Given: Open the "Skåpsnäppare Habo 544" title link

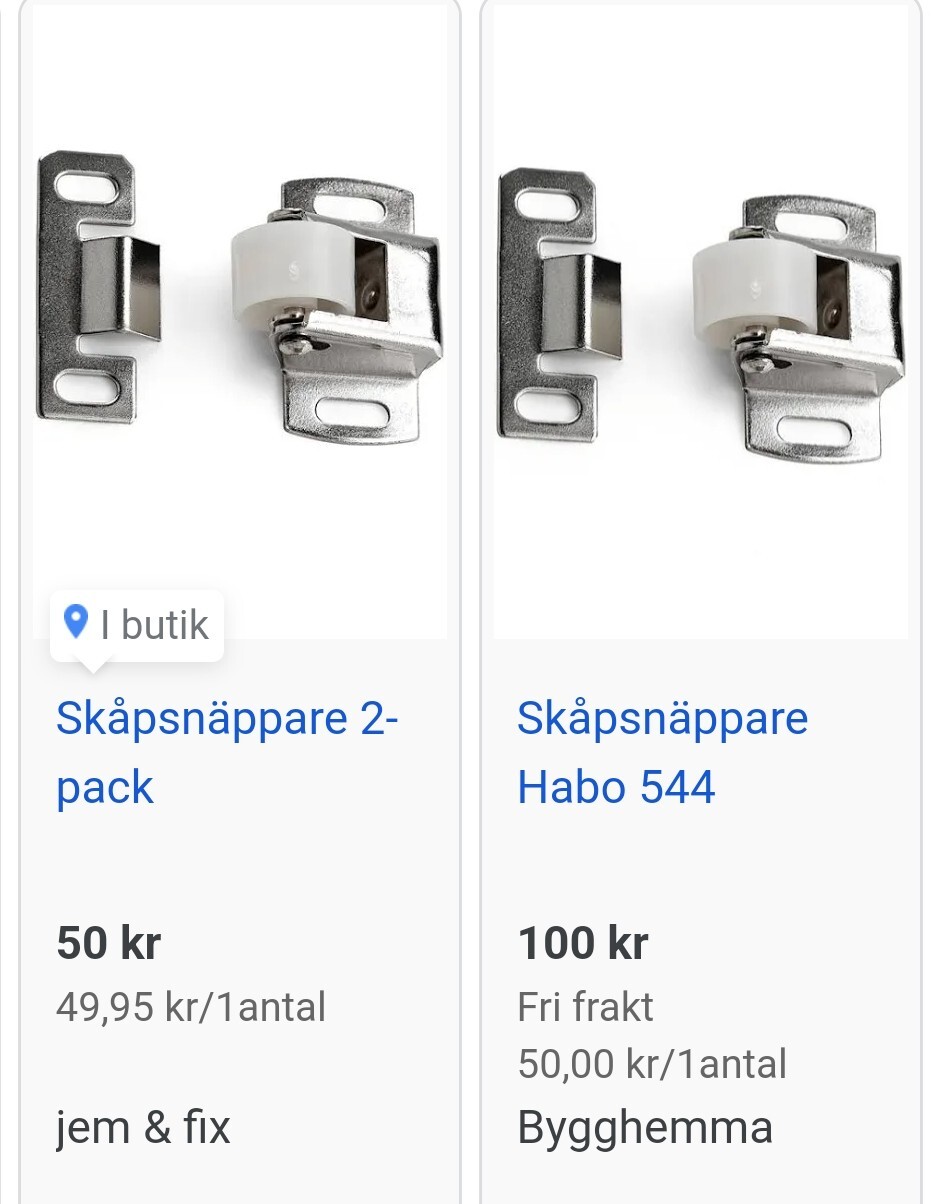Looking at the screenshot, I should pos(663,753).
